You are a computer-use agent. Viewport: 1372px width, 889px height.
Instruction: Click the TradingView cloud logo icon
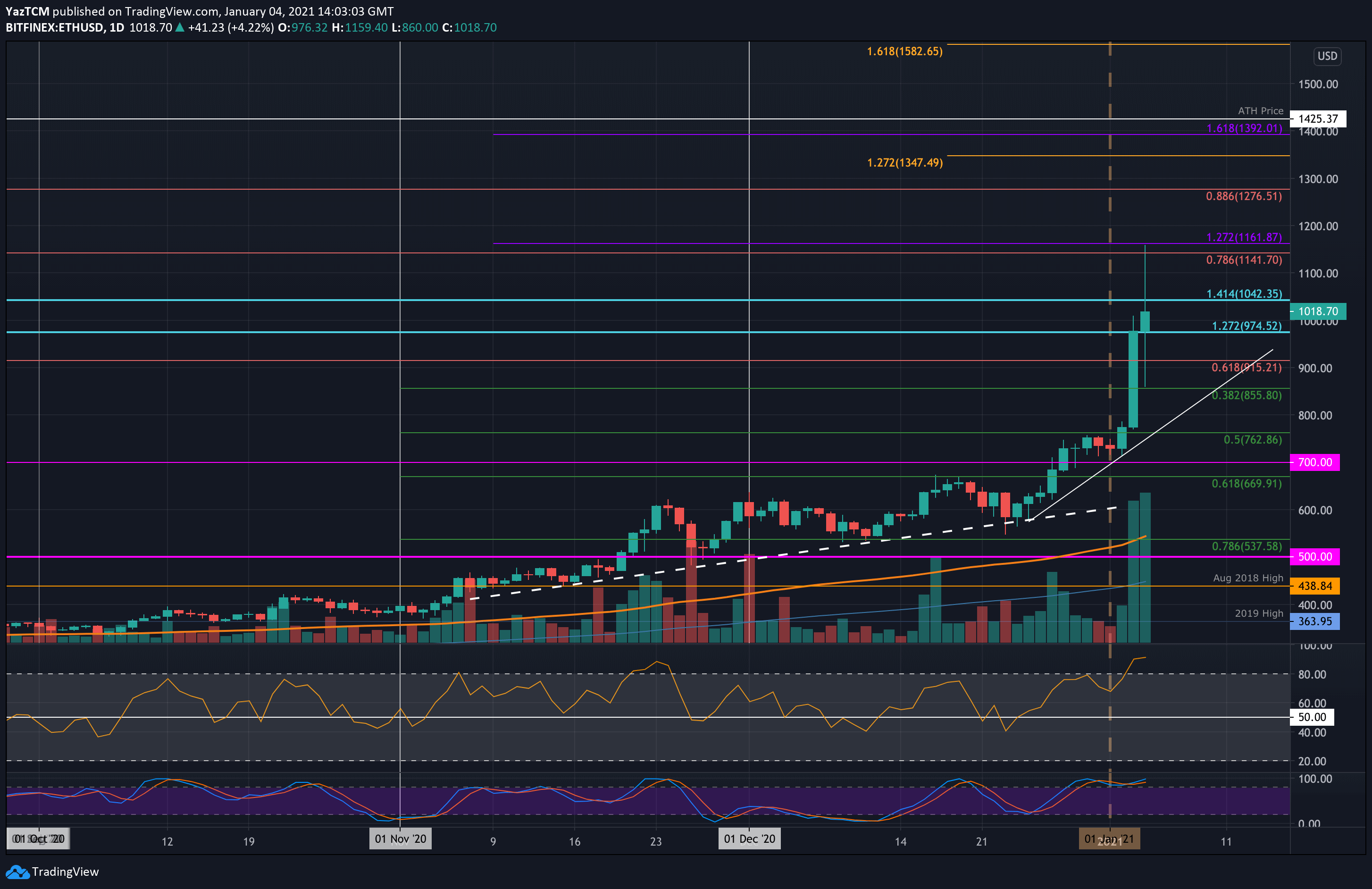point(17,872)
